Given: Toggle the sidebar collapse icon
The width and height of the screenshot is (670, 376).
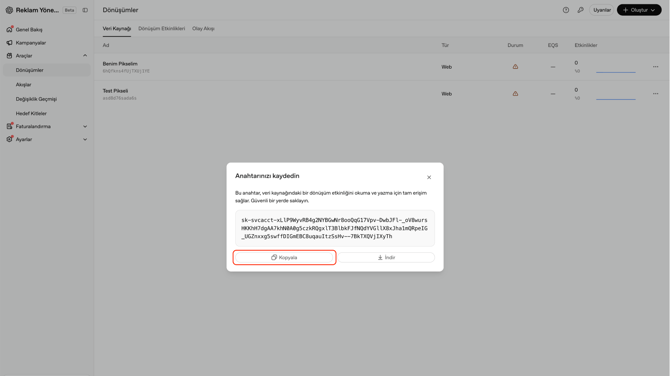Looking at the screenshot, I should (x=85, y=10).
